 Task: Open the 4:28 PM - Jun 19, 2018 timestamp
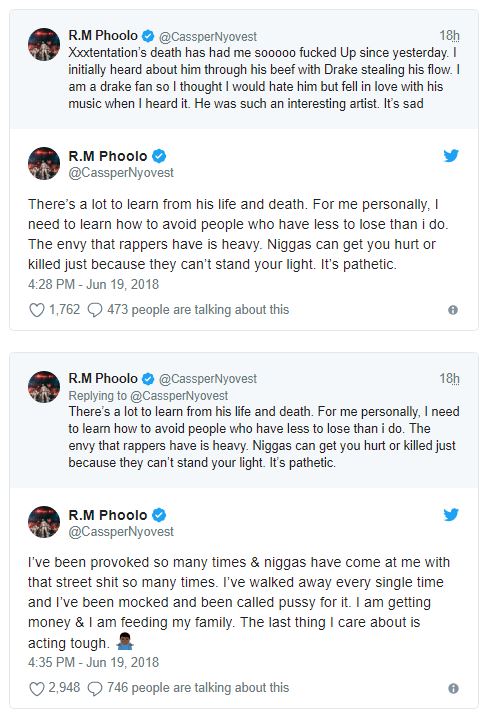pyautogui.click(x=93, y=284)
